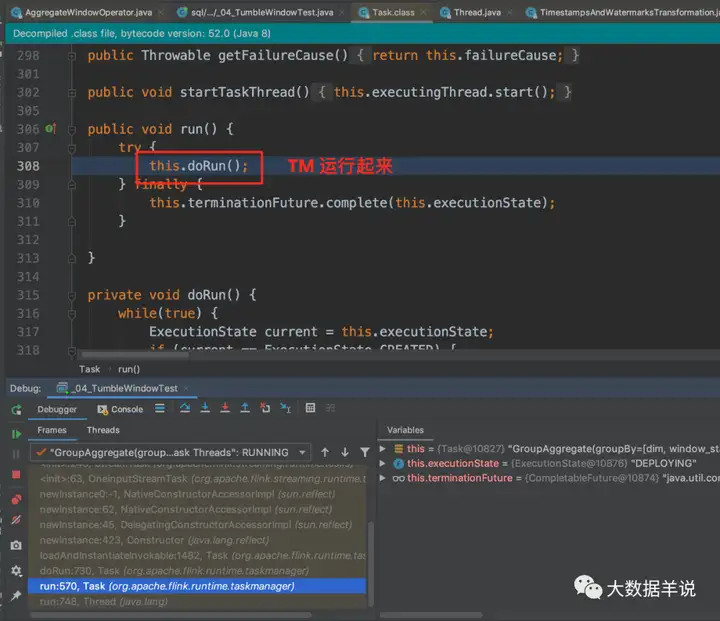This screenshot has height=621, width=720.
Task: Expand folded startTaskThread method at line 302
Action: point(72,93)
